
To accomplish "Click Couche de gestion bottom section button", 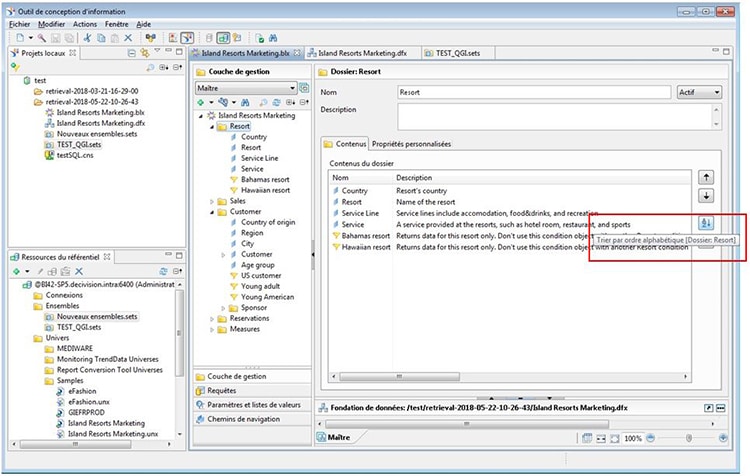I will point(253,376).
